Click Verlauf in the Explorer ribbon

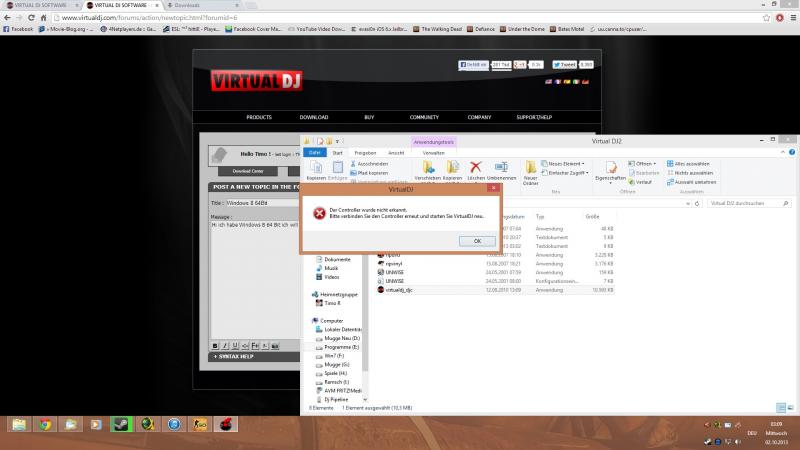coord(640,182)
